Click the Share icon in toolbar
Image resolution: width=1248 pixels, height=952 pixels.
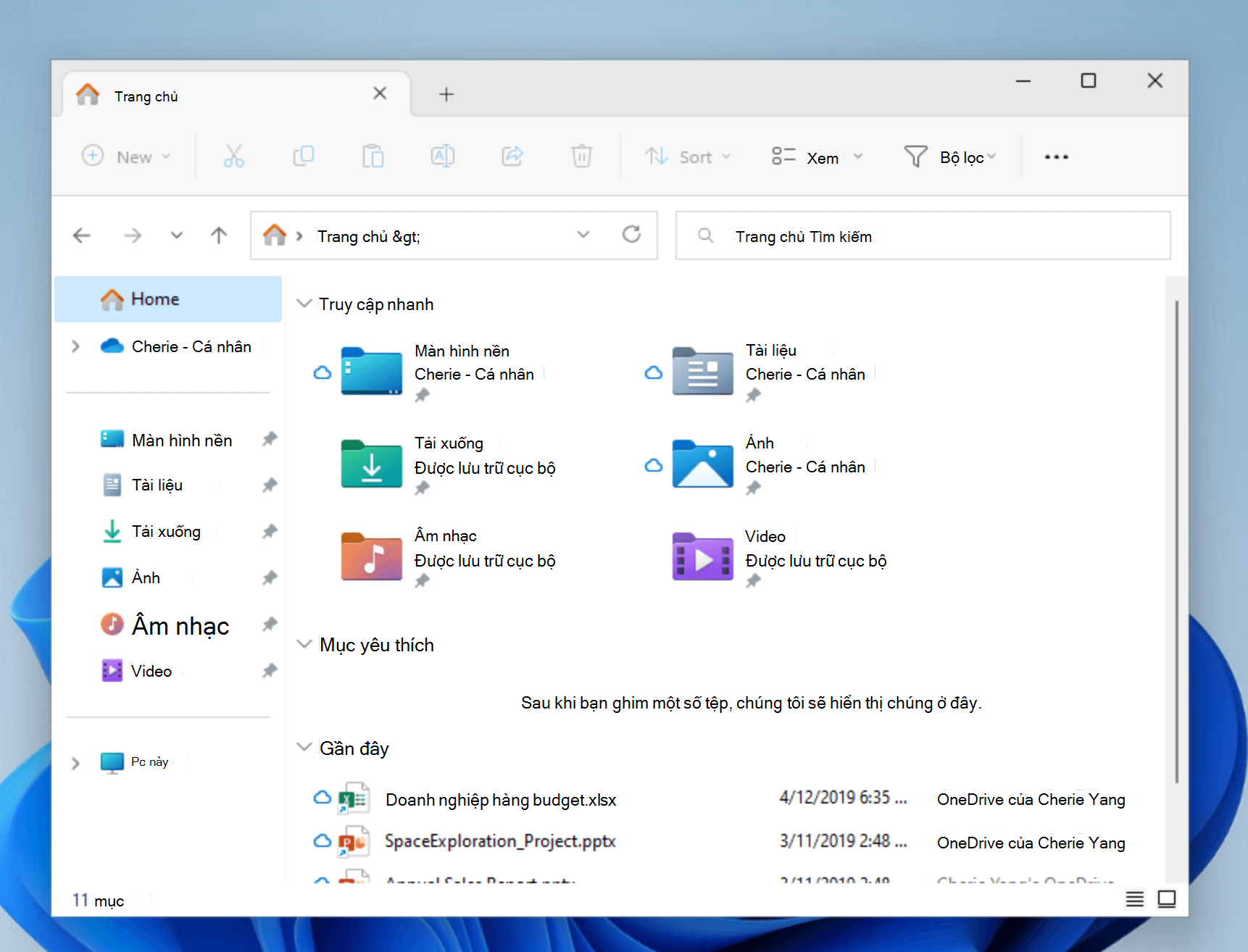coord(512,156)
